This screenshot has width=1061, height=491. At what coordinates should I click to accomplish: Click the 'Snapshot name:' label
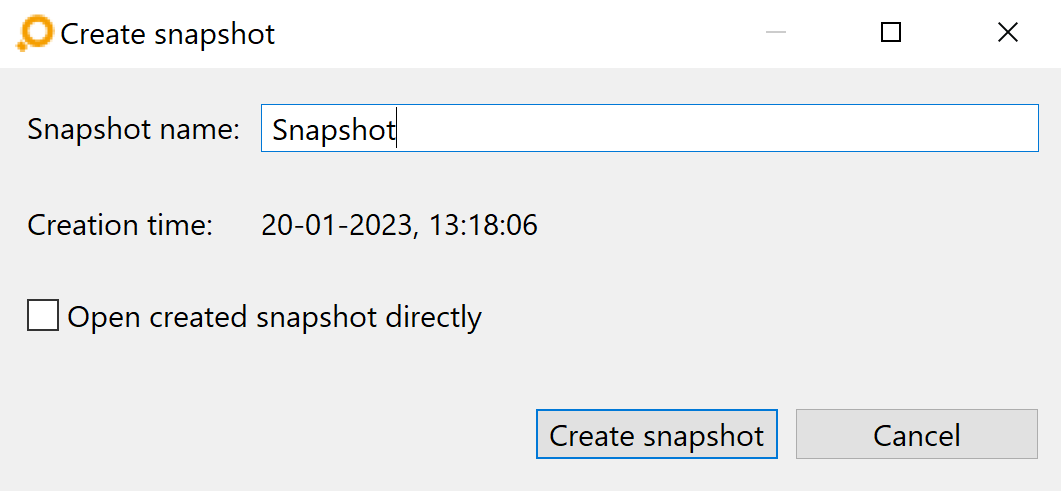134,129
